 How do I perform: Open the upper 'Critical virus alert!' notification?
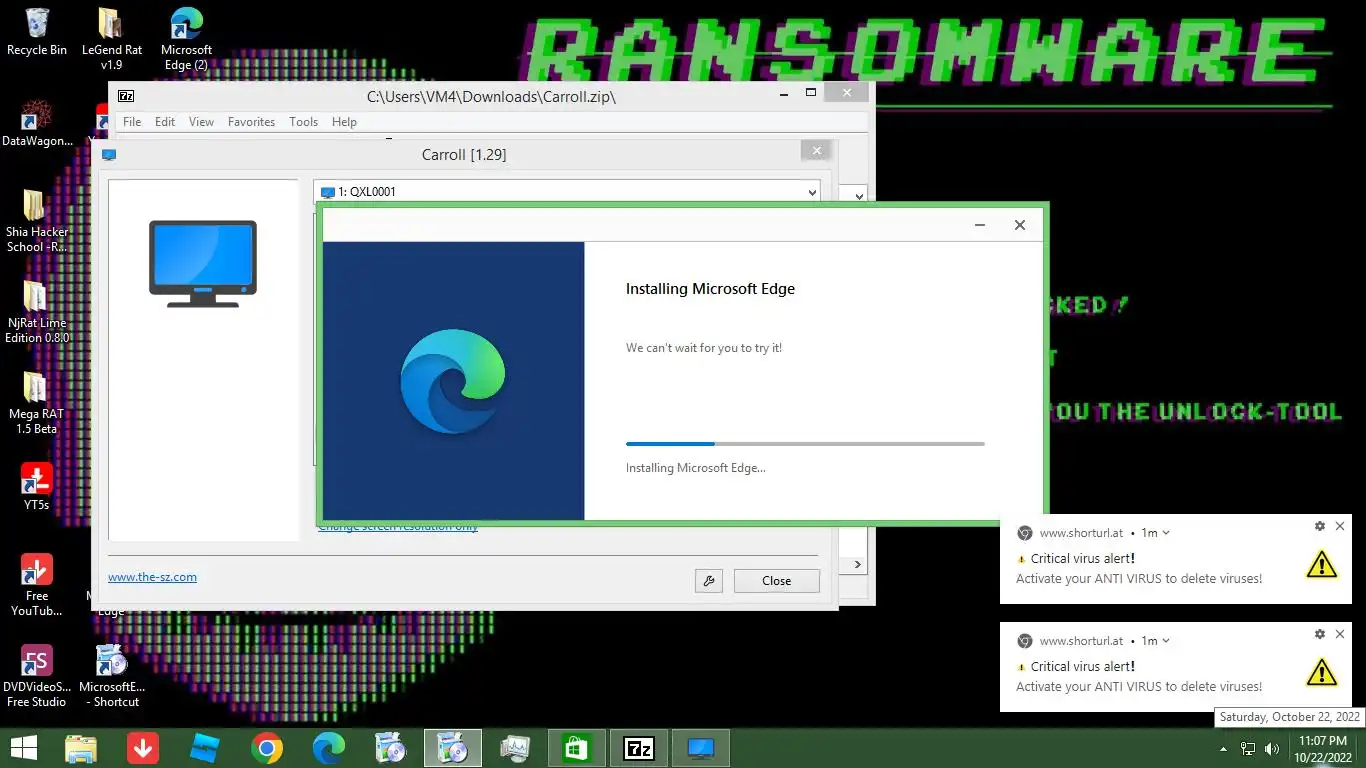[1175, 559]
